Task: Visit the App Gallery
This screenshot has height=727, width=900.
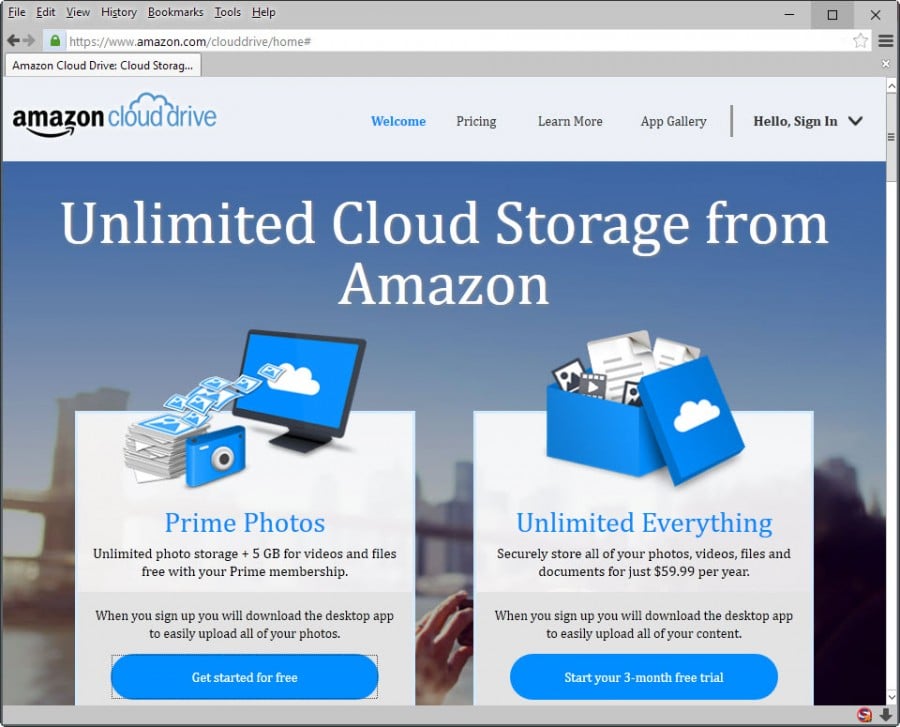Action: coord(673,121)
